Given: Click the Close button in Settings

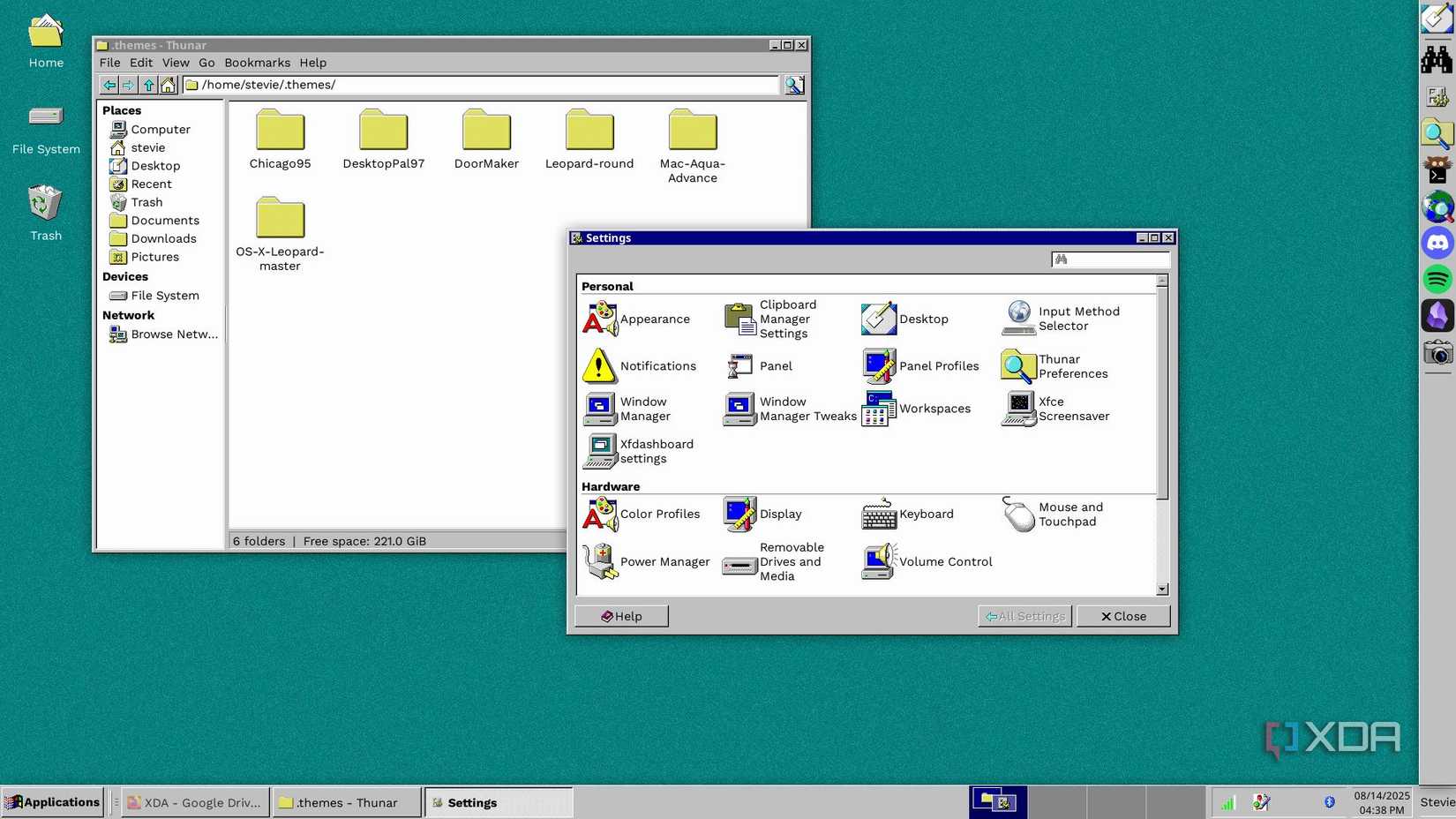Looking at the screenshot, I should tap(1122, 616).
